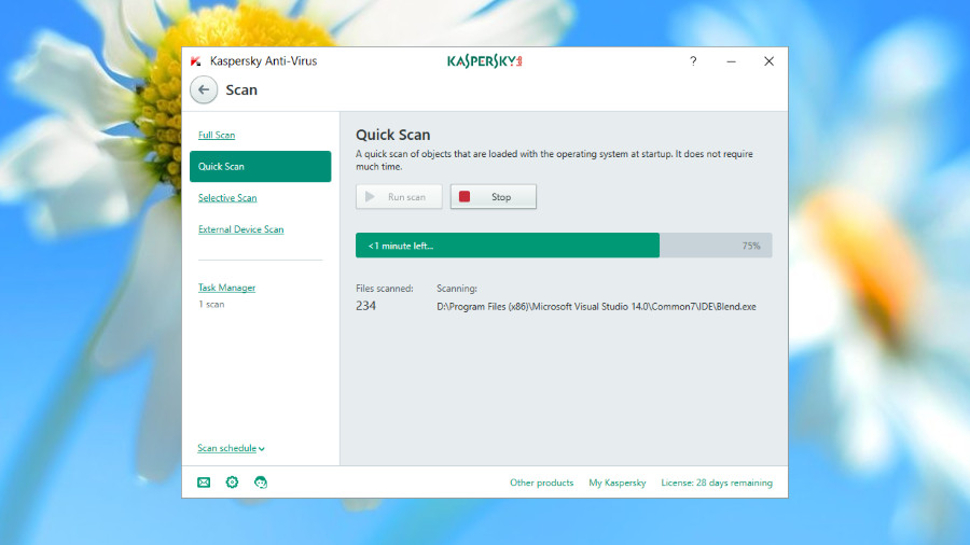Minimize the Kaspersky window

[x=731, y=61]
